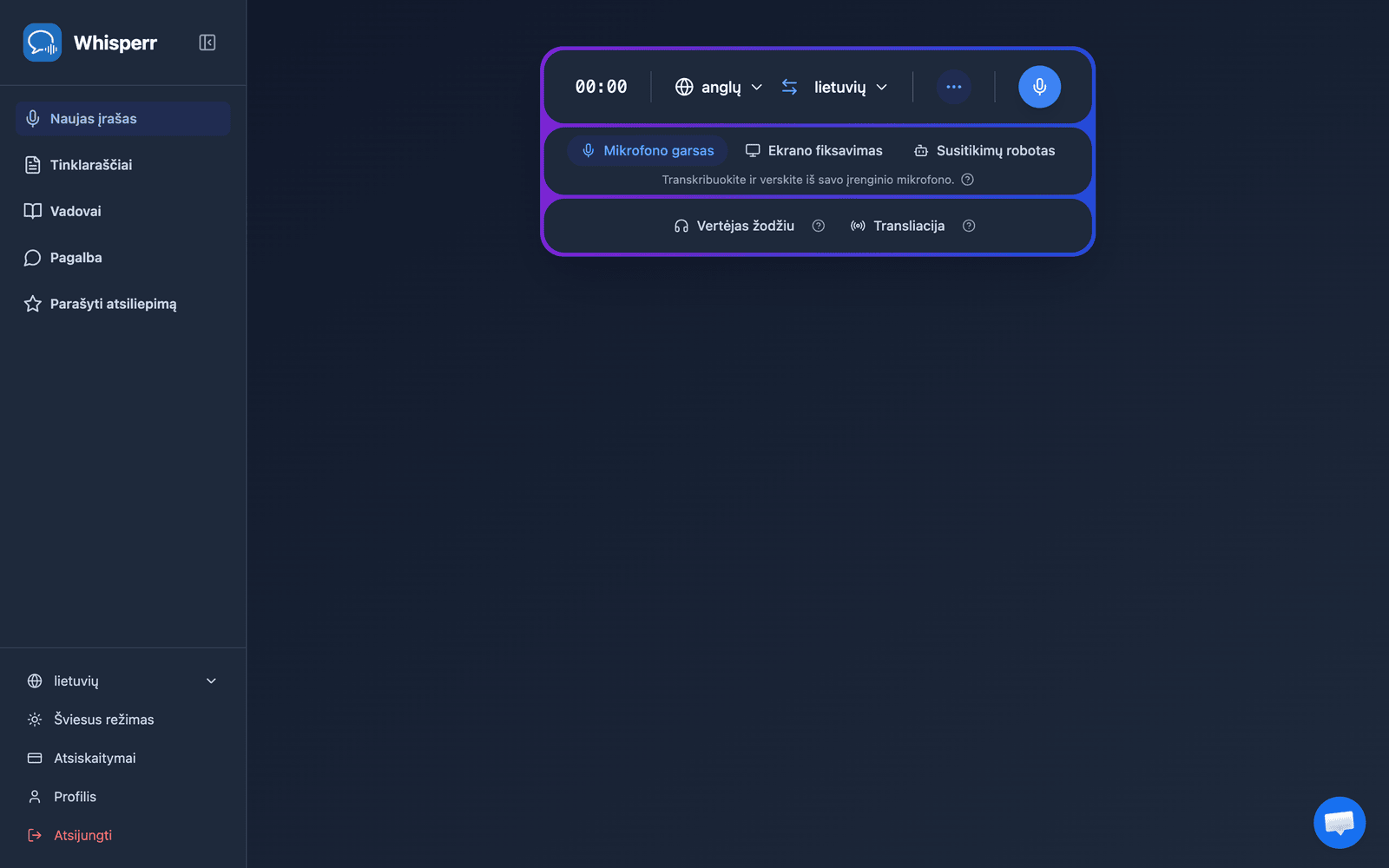Open the chat support bubble
The image size is (1389, 868).
[x=1340, y=822]
